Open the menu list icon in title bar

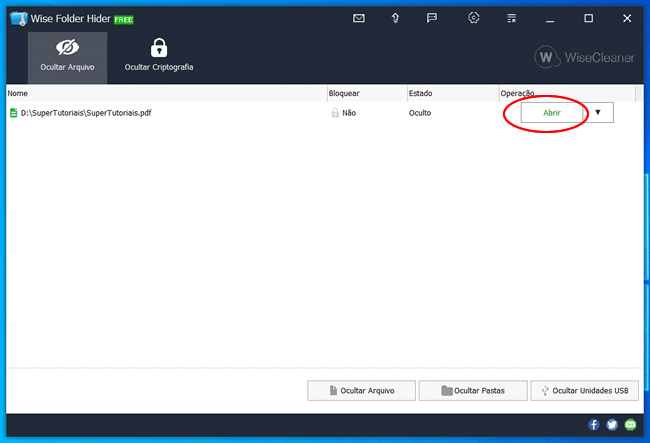pos(512,18)
